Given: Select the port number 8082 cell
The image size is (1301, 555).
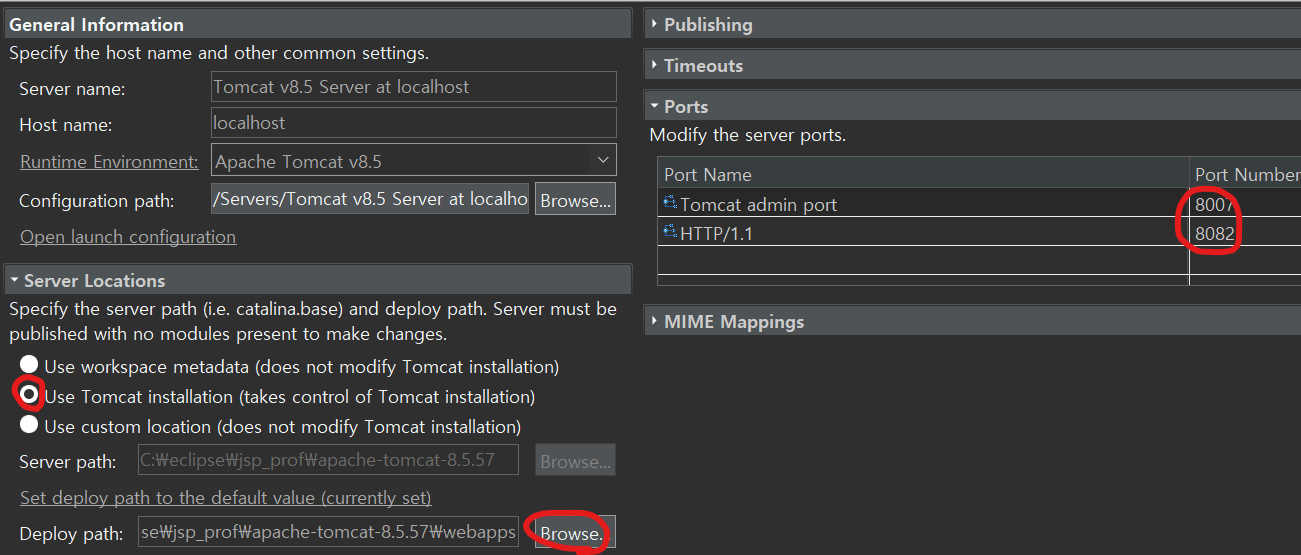Looking at the screenshot, I should [x=1245, y=233].
